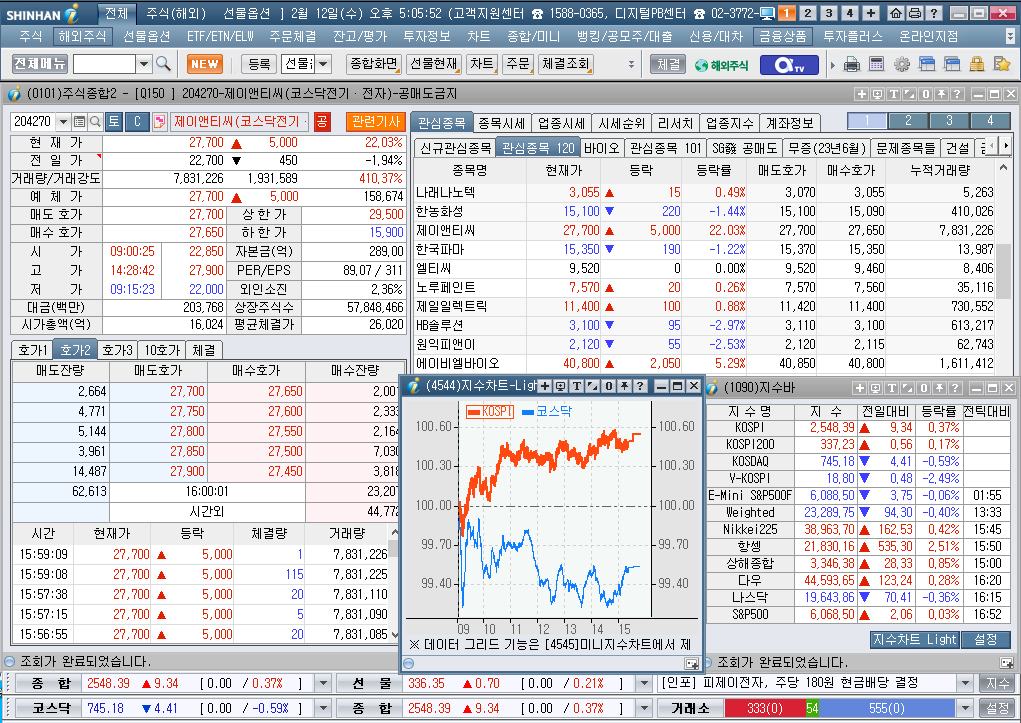Click the stock search magnifier beside code field
The image size is (1021, 723).
click(95, 121)
